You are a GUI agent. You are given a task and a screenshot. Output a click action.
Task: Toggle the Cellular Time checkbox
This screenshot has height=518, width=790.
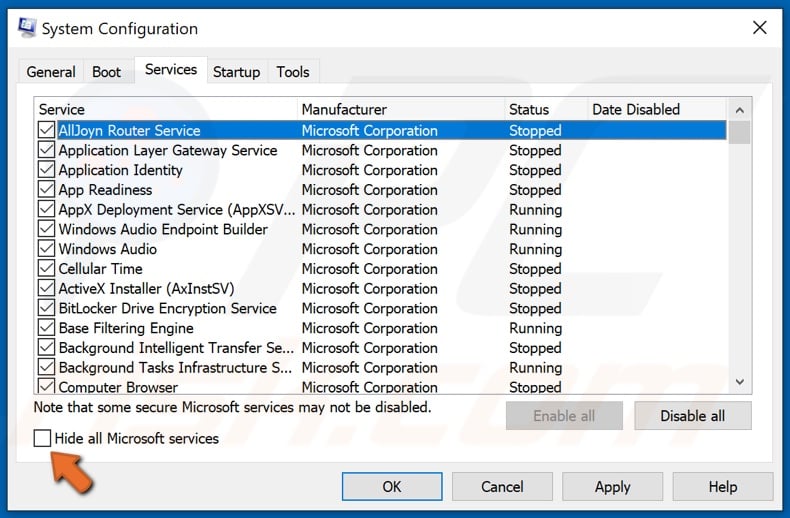tap(46, 268)
